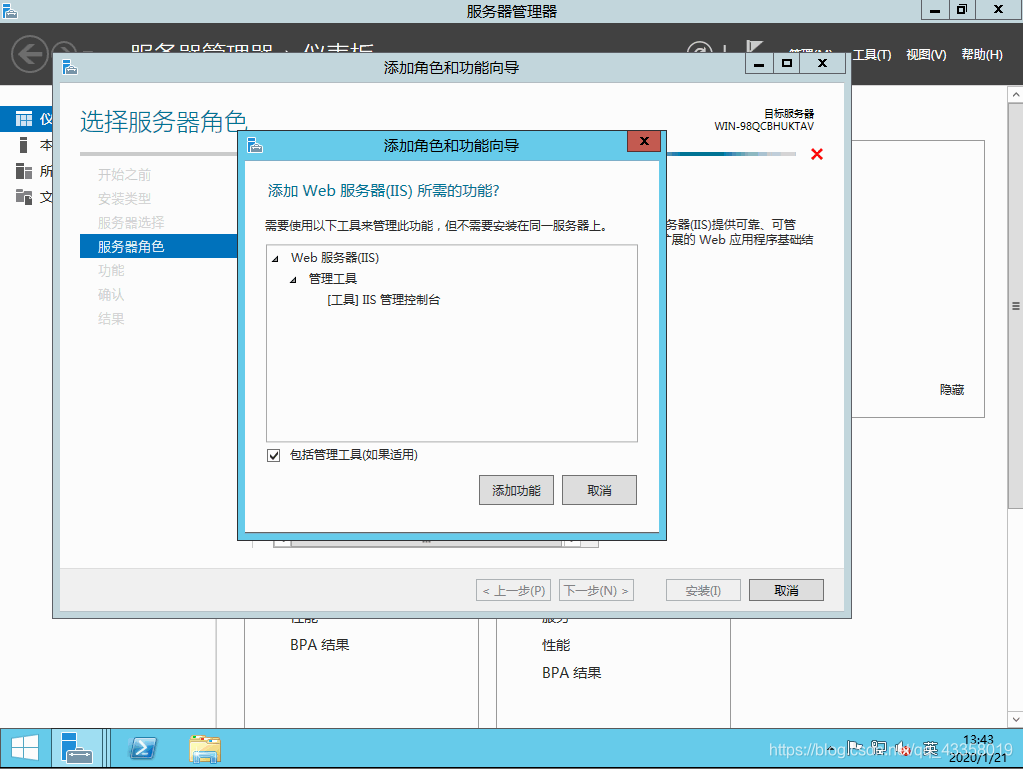The height and width of the screenshot is (769, 1023).
Task: Open 视图(V) menu in Server Manager
Action: (x=926, y=55)
